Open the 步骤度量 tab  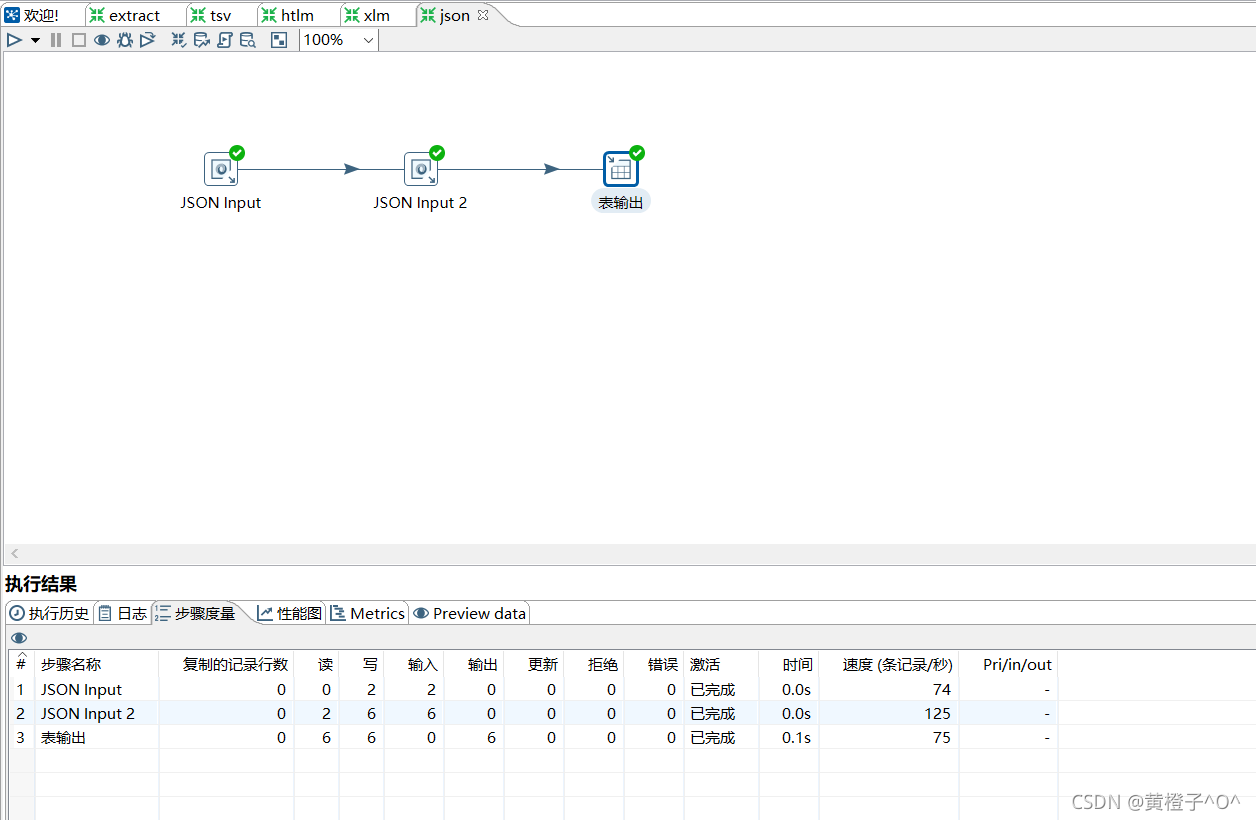(195, 613)
